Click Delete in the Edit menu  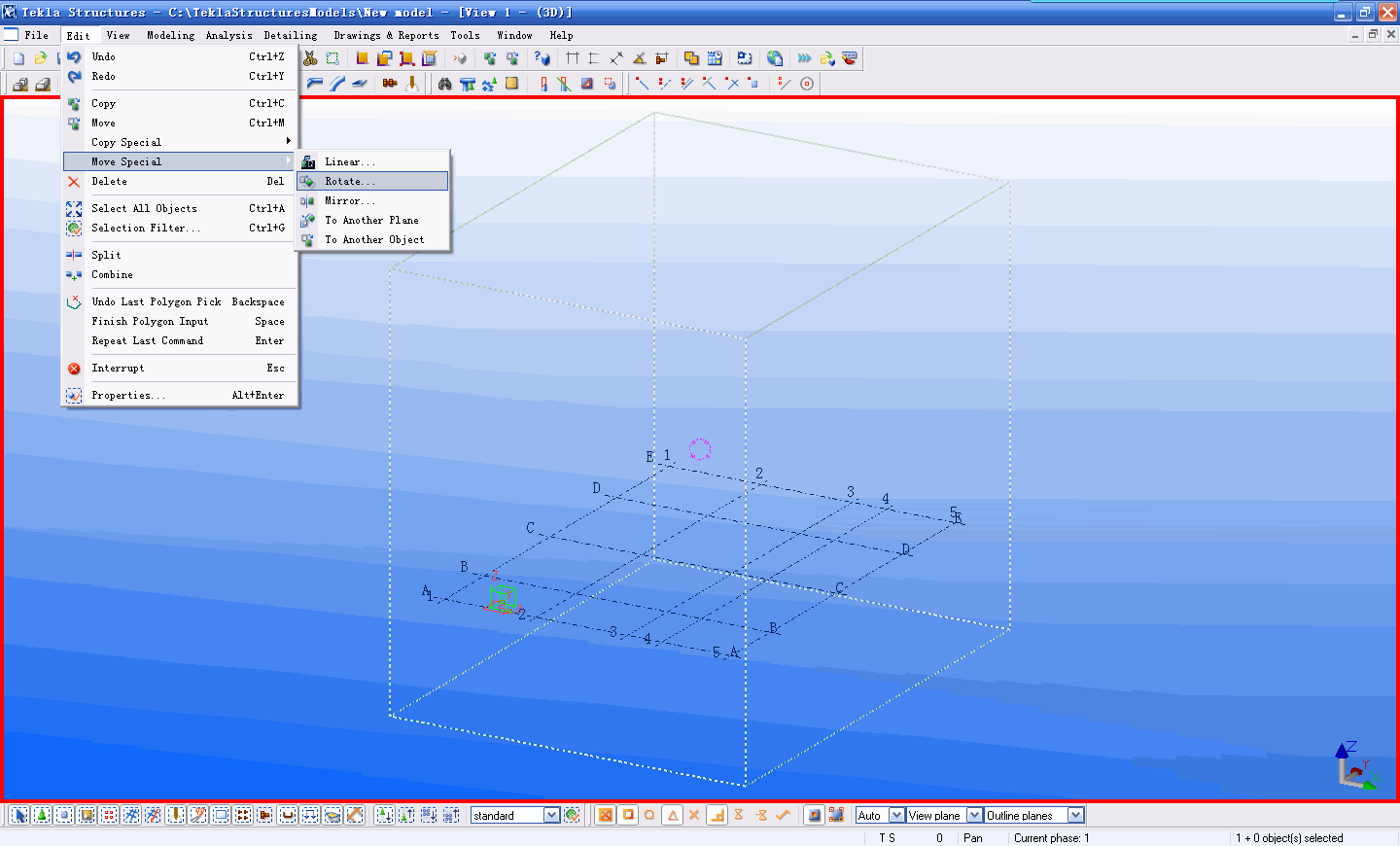tap(180, 181)
